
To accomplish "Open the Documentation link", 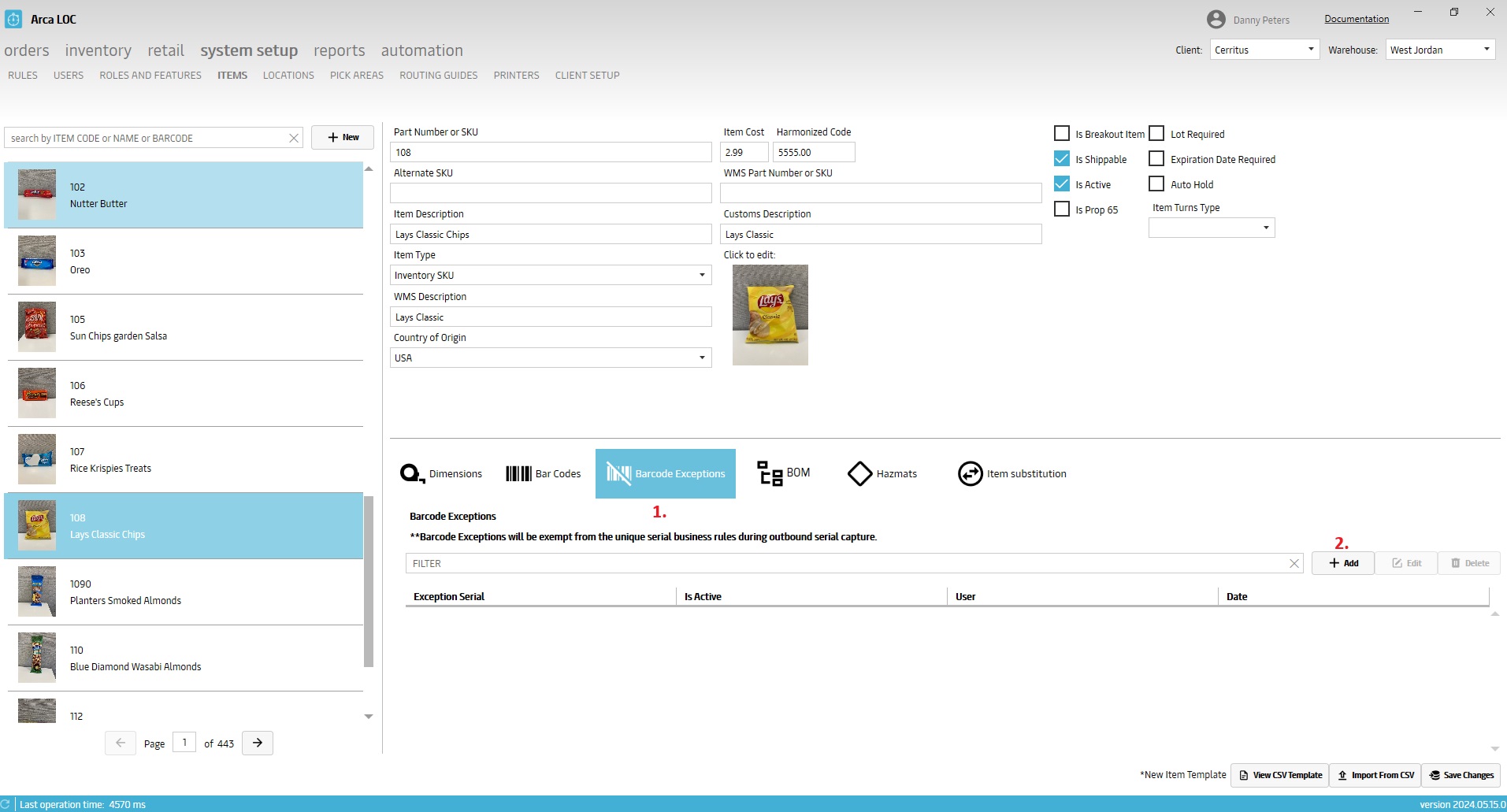I will pos(1357,19).
